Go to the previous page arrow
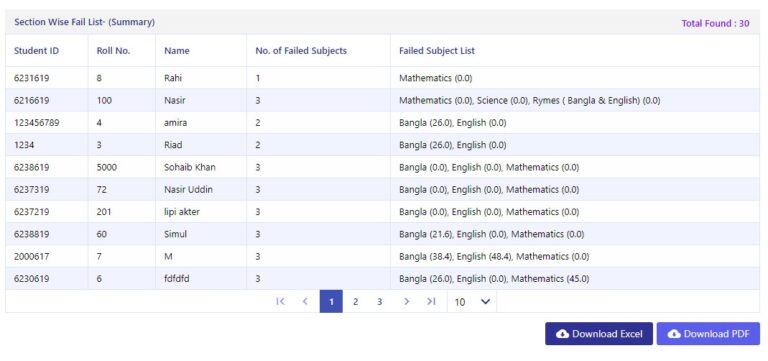The height and width of the screenshot is (361, 768). [305, 302]
